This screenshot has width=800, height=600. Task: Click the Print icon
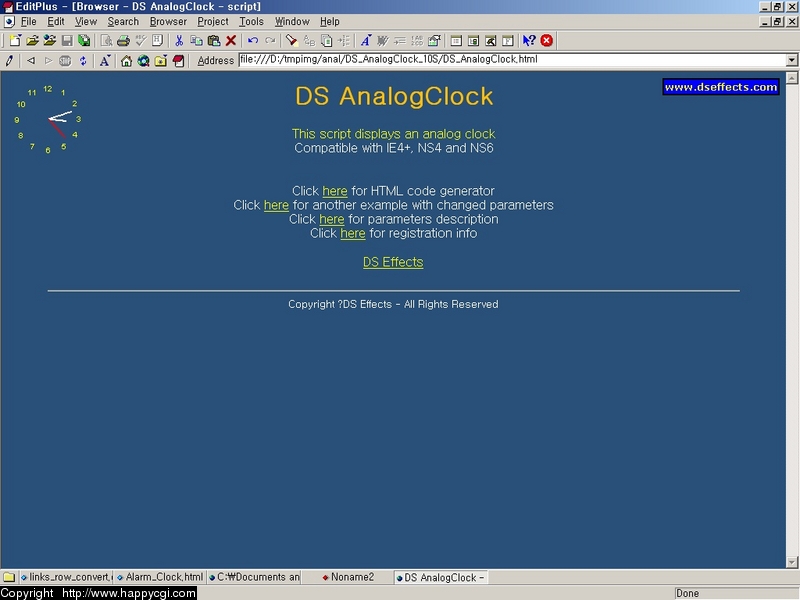[x=123, y=41]
